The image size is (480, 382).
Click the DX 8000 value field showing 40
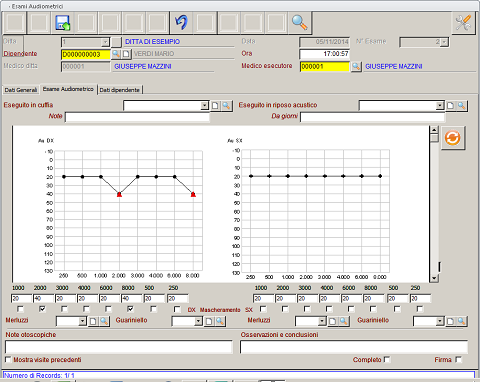(131, 298)
